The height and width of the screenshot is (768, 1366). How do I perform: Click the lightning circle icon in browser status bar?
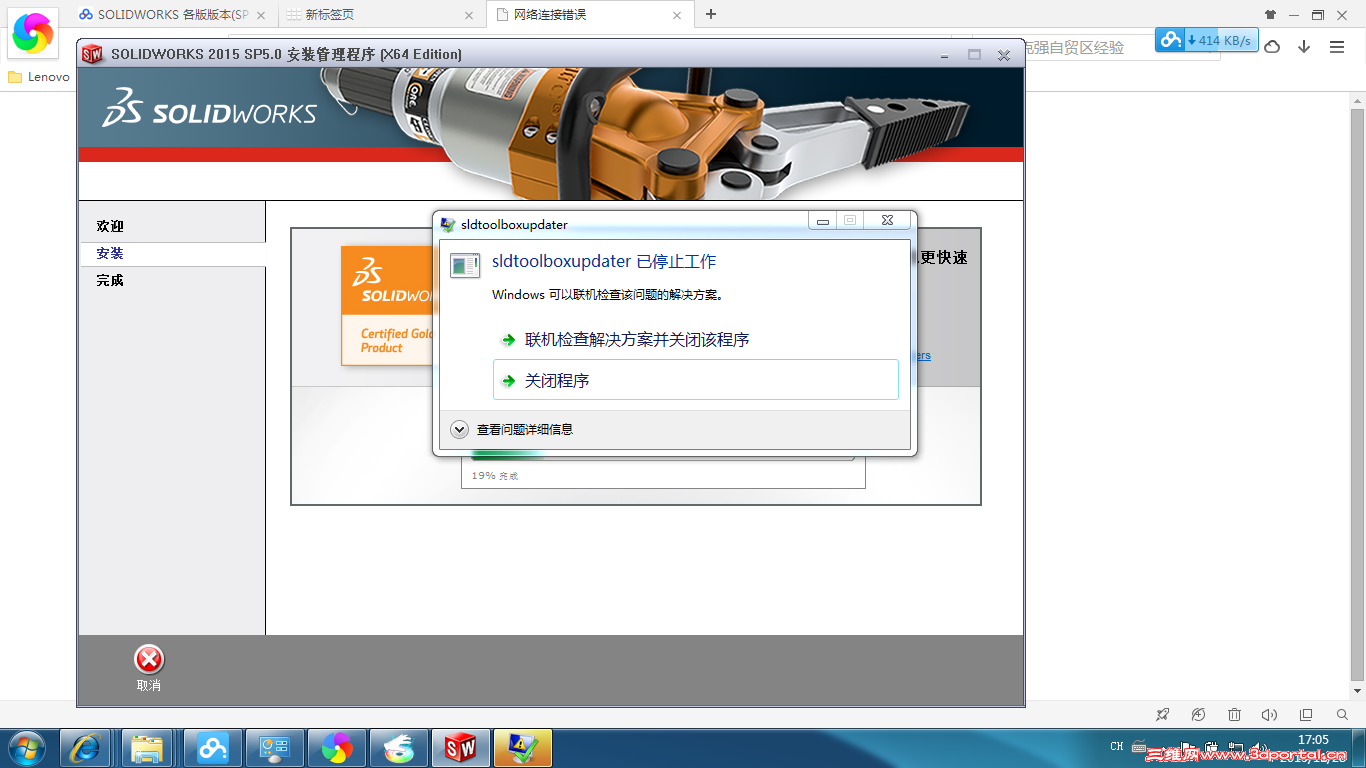tap(1198, 715)
